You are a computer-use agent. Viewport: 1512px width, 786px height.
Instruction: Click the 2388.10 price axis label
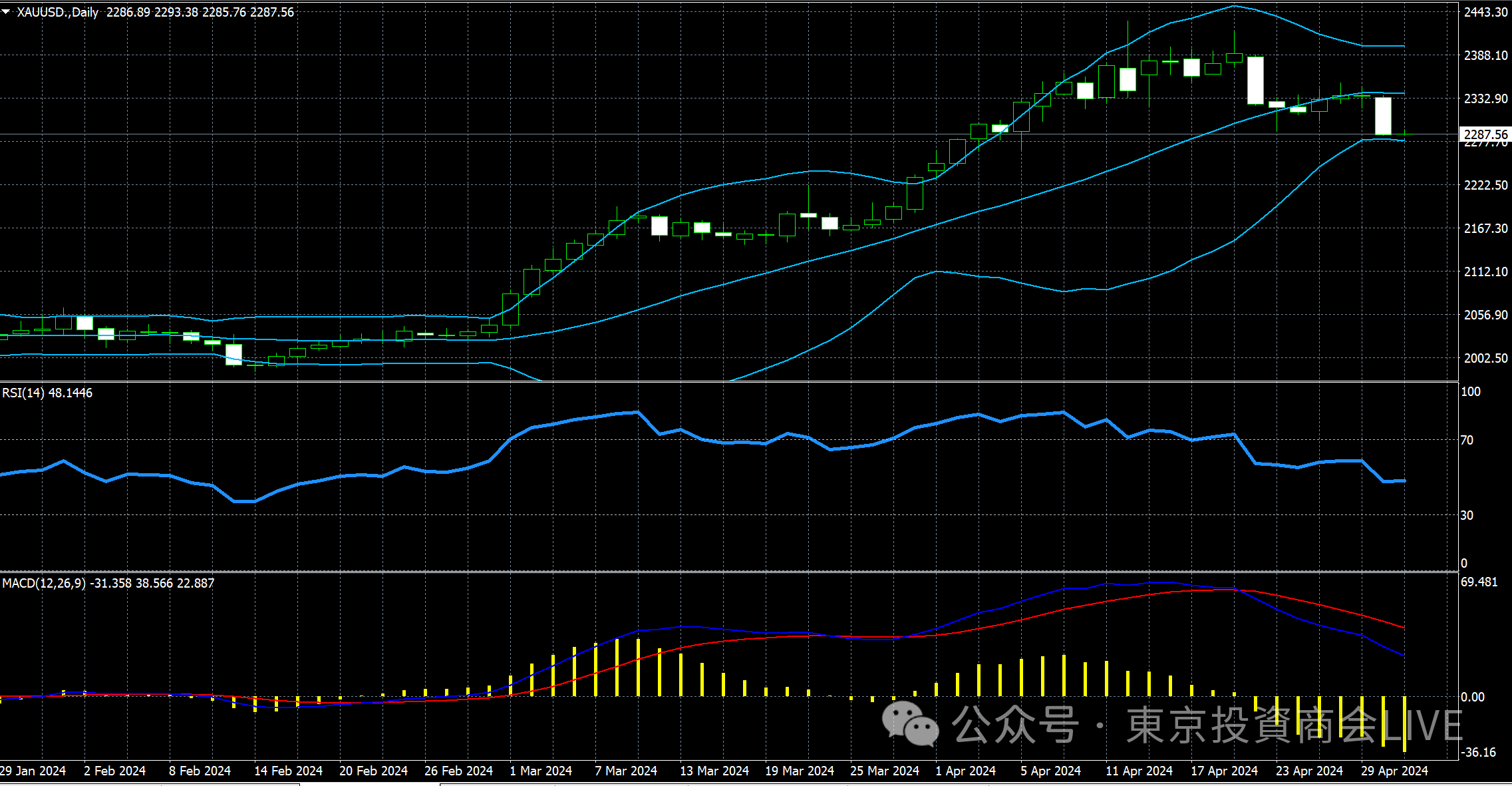1485,55
